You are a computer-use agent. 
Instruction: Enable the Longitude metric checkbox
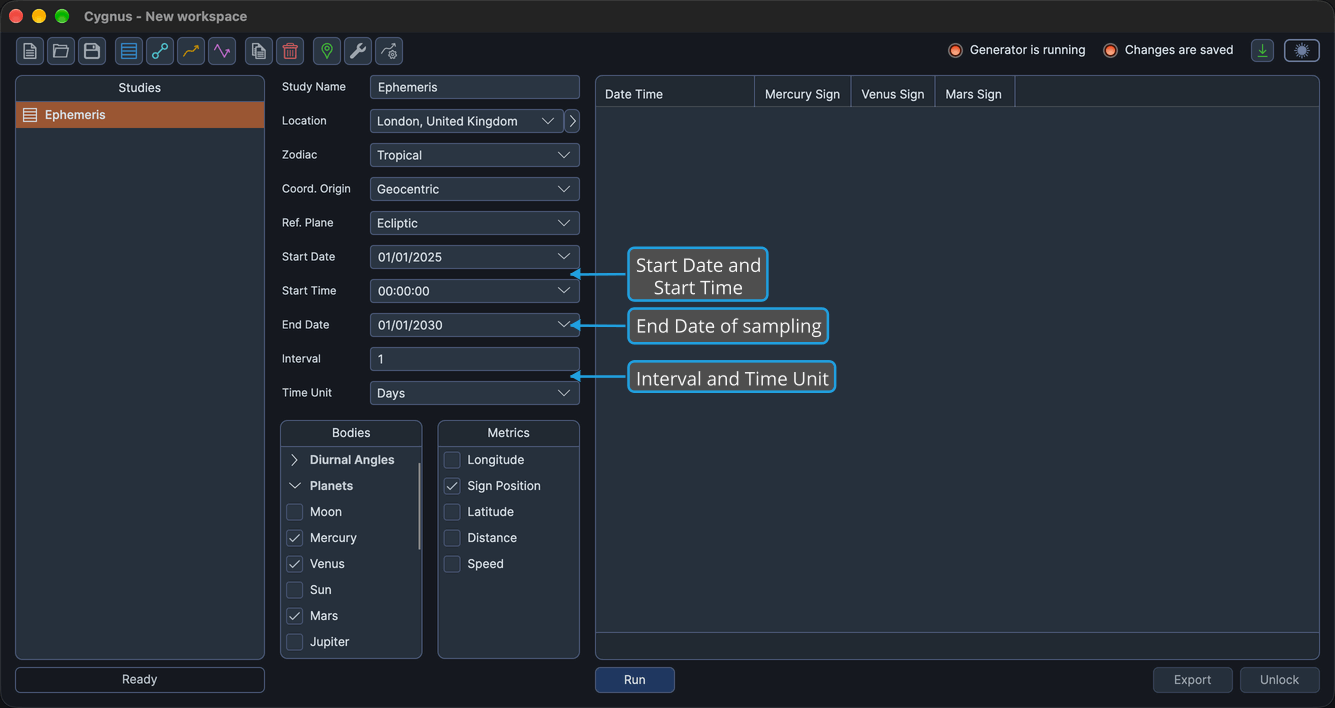[452, 460]
